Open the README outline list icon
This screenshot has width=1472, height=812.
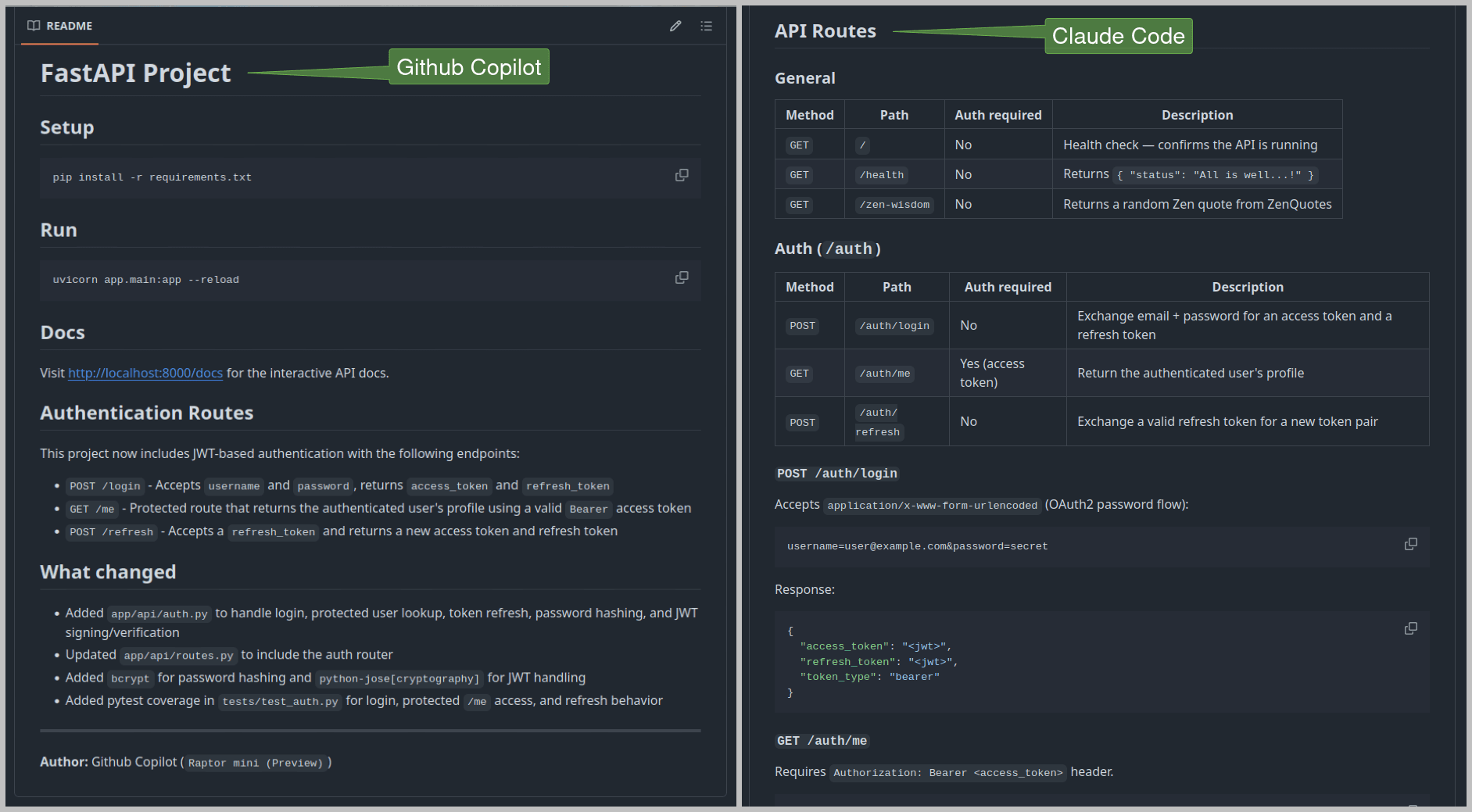coord(706,26)
